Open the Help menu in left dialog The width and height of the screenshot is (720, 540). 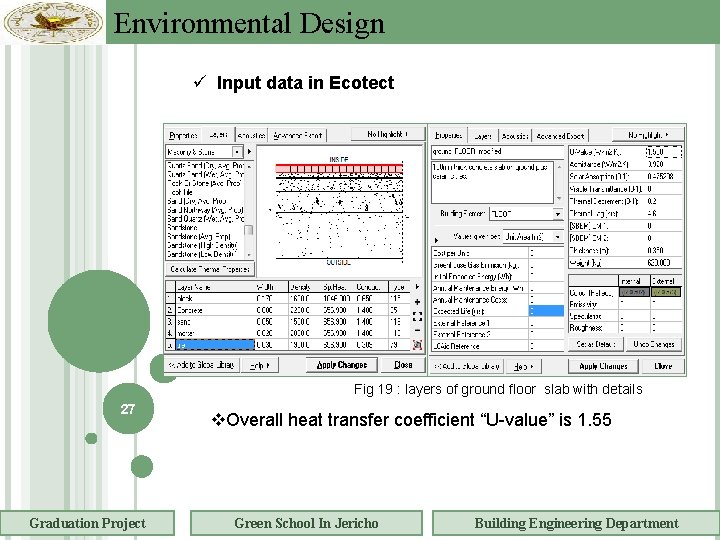260,366
